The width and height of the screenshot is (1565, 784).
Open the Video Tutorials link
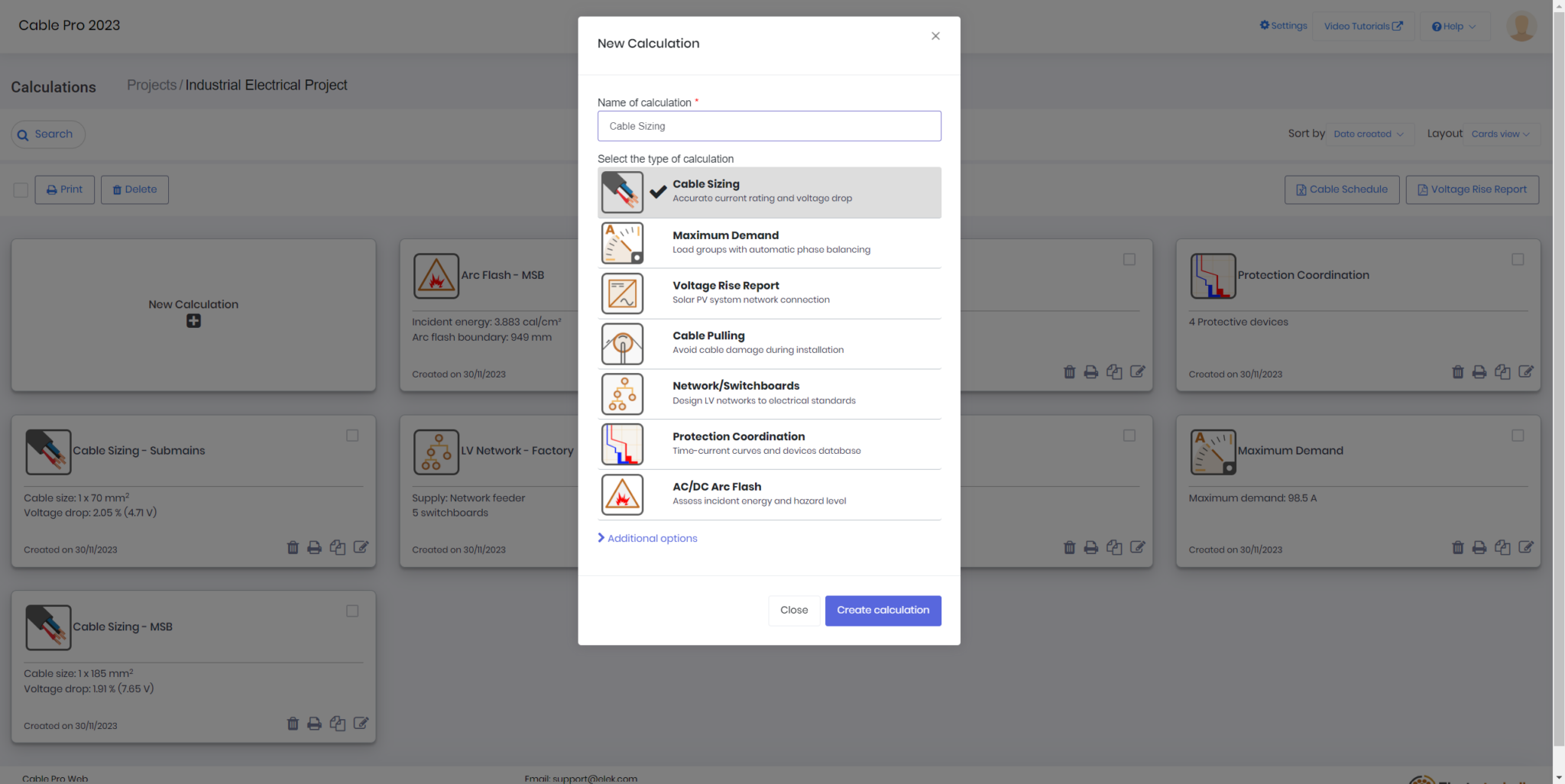pos(1362,27)
